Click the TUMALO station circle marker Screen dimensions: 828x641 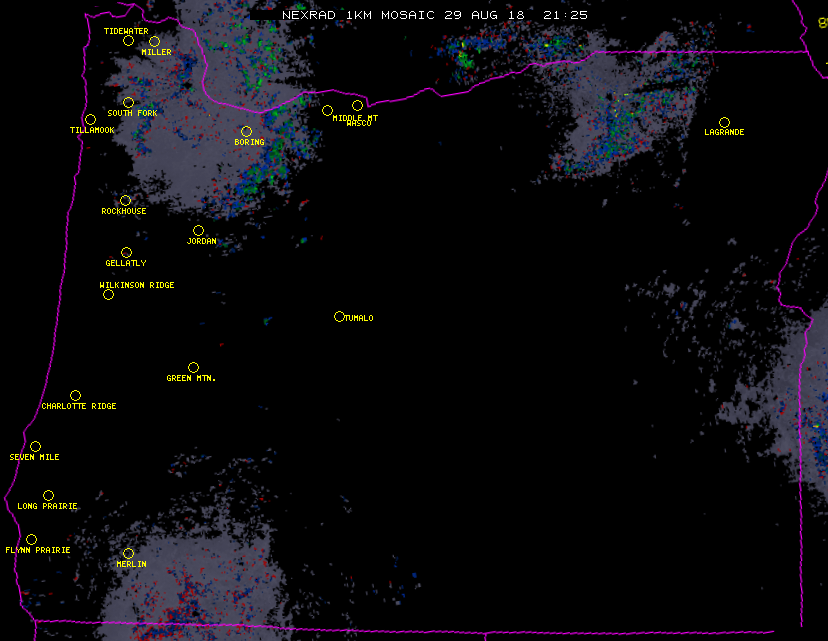coord(339,316)
